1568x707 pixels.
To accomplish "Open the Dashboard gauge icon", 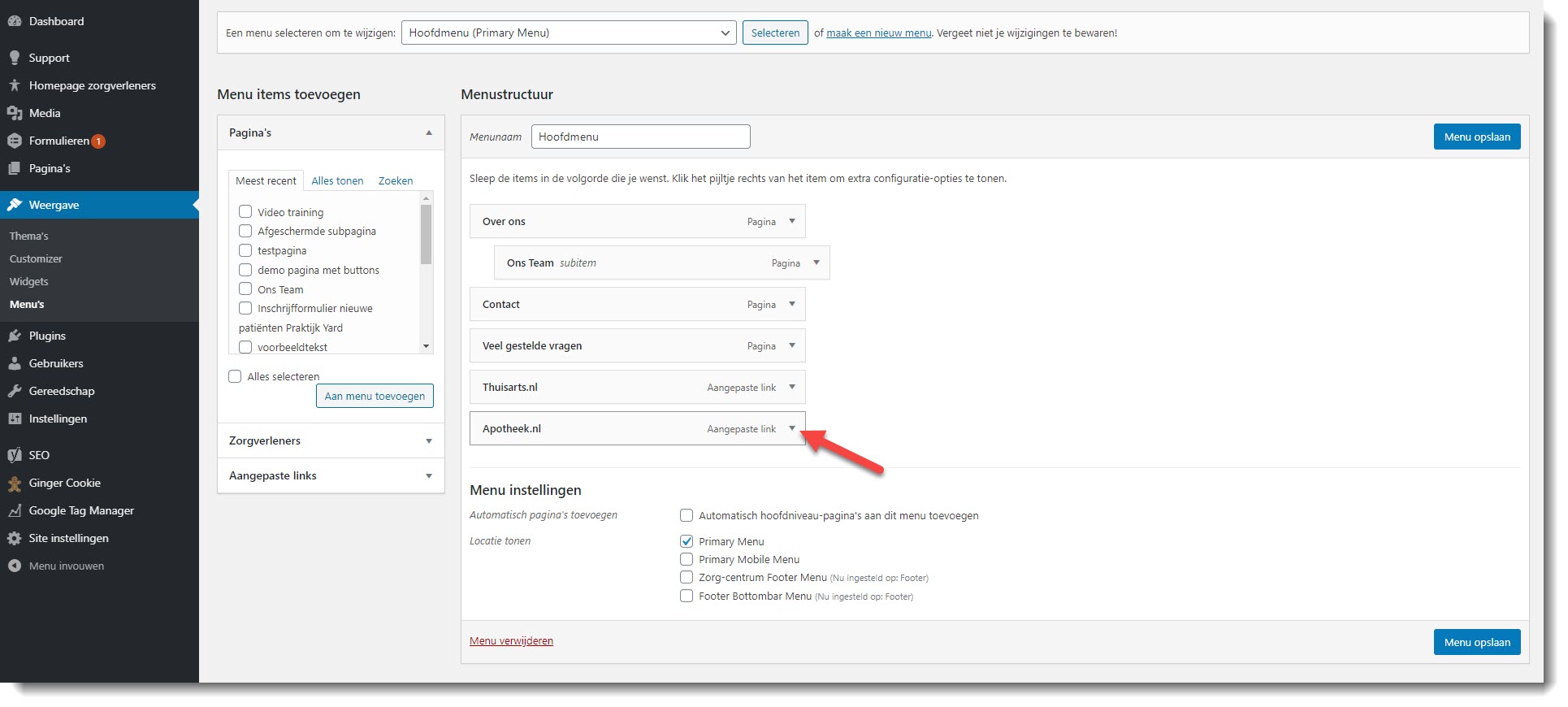I will click(15, 21).
